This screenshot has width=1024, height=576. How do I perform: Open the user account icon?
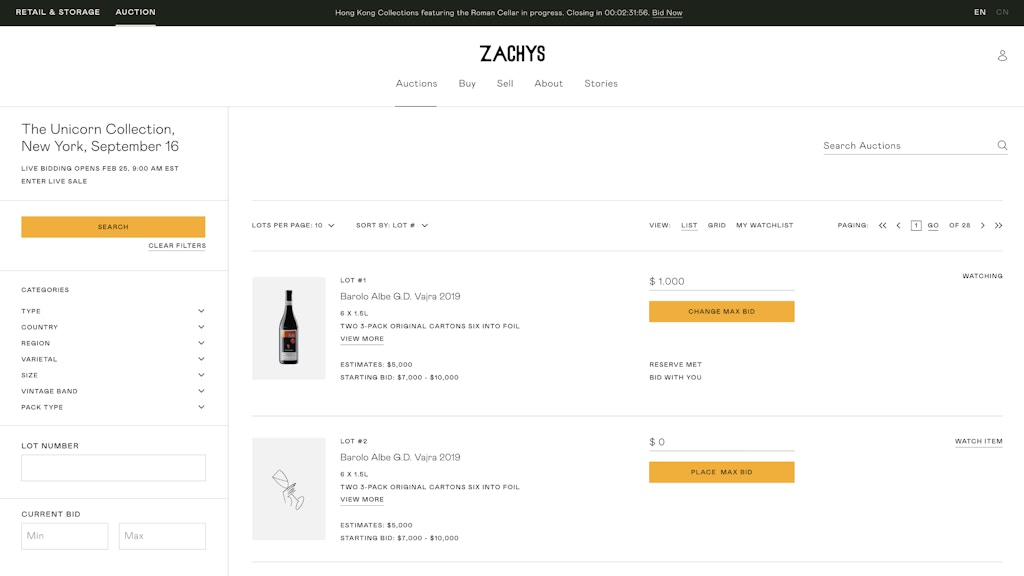(x=1002, y=56)
